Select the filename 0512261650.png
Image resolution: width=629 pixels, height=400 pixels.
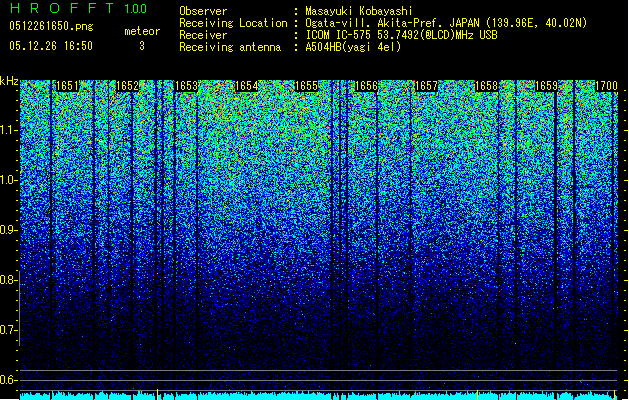(51, 26)
